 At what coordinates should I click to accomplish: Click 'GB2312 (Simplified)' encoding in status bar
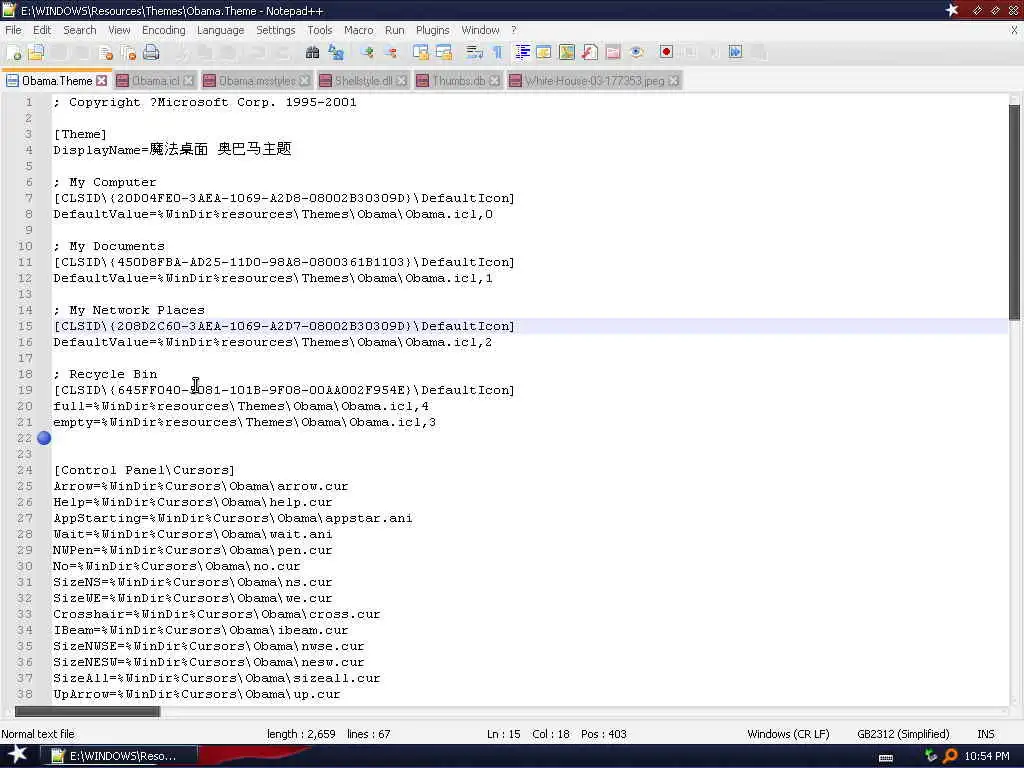[x=903, y=734]
